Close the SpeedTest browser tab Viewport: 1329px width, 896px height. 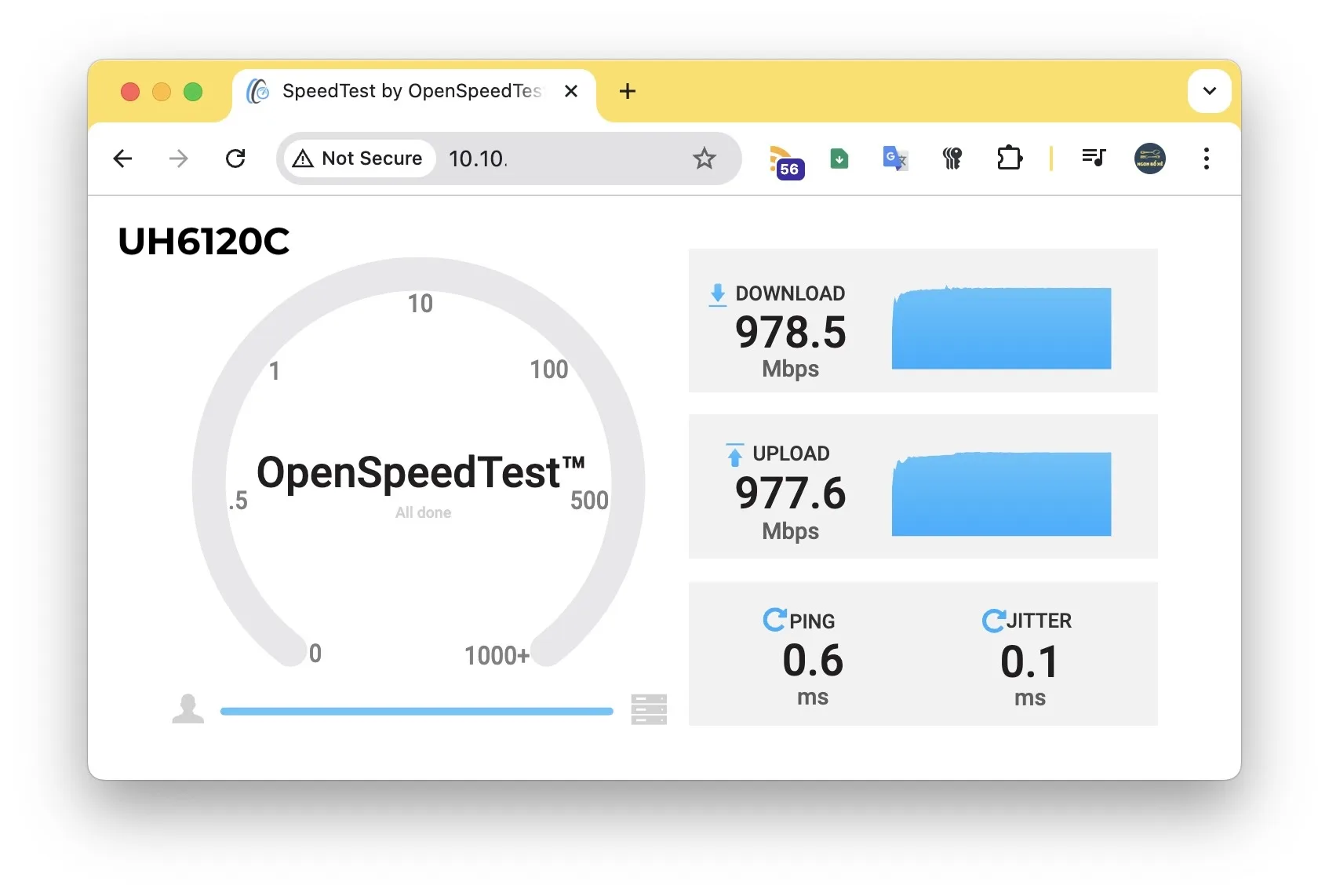point(571,92)
